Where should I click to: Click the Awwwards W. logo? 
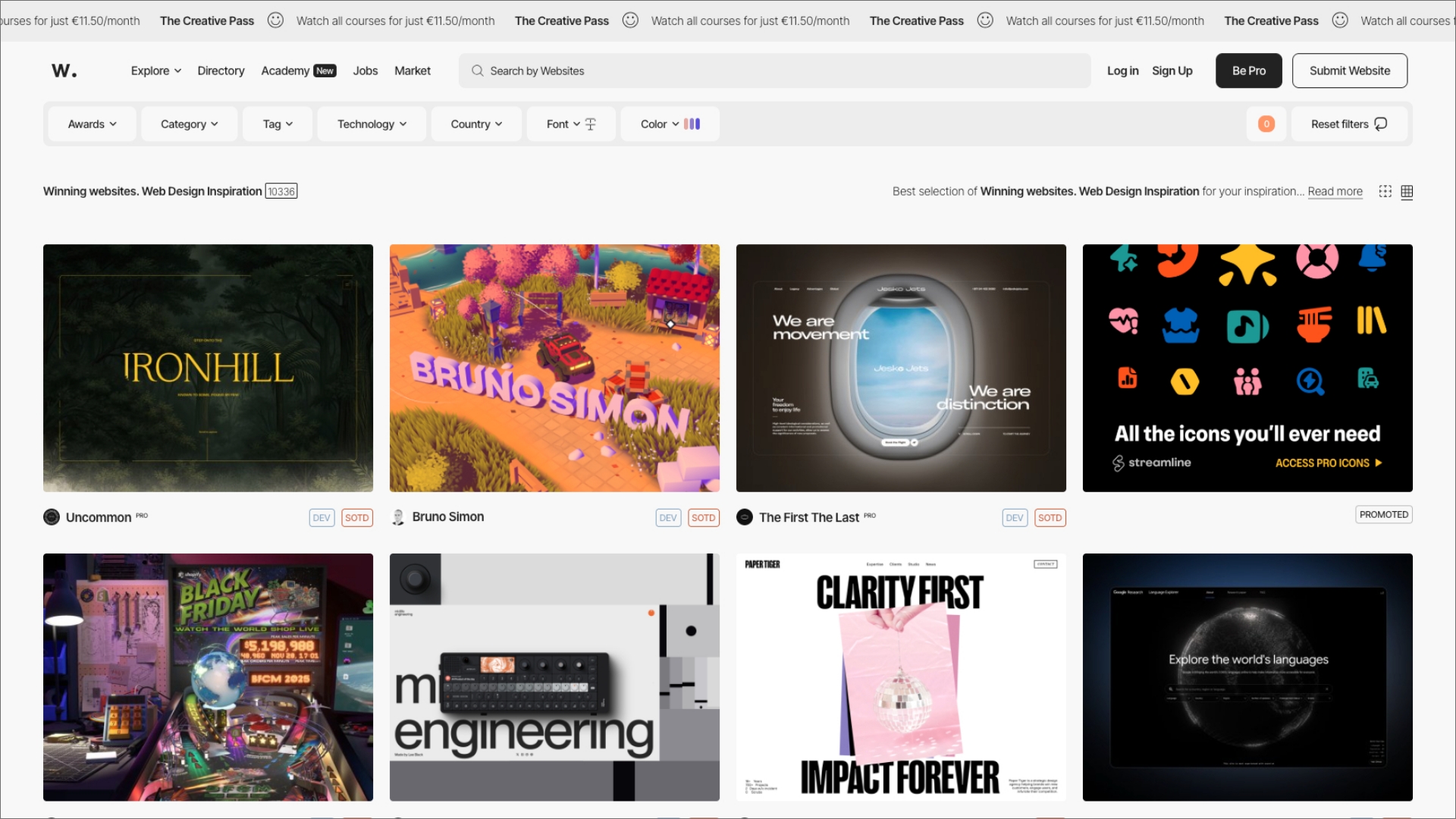pos(64,71)
